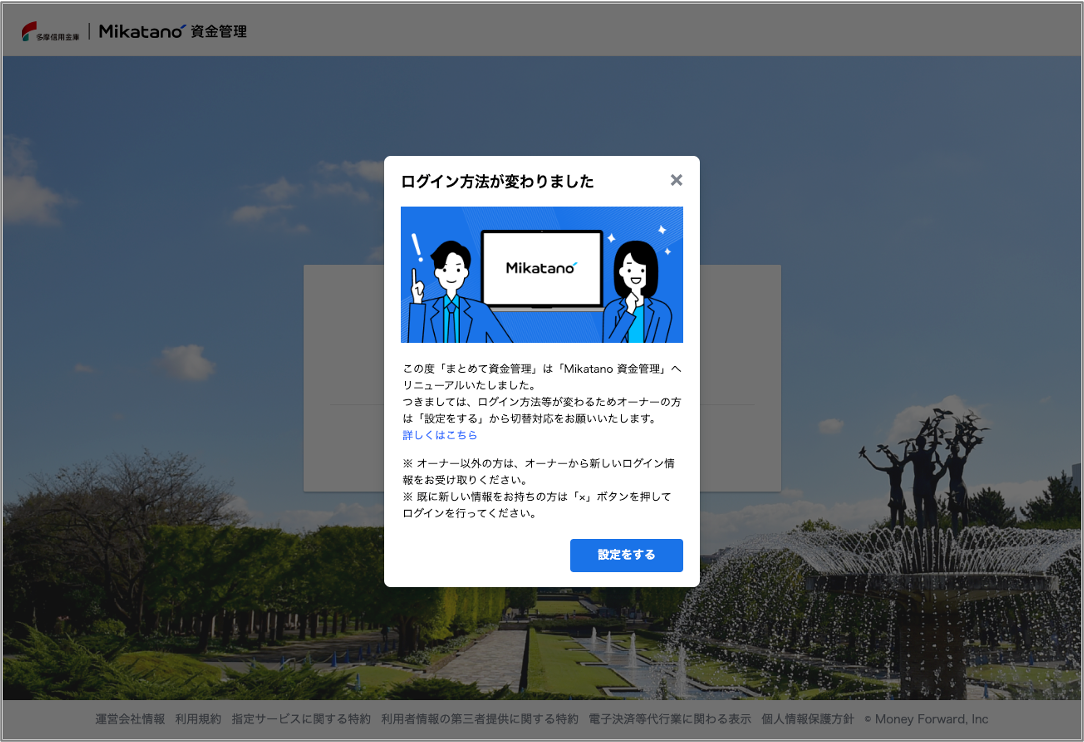Open 指定サービスに関する特約 footer link
Viewport: 1084px width, 742px height.
[301, 719]
